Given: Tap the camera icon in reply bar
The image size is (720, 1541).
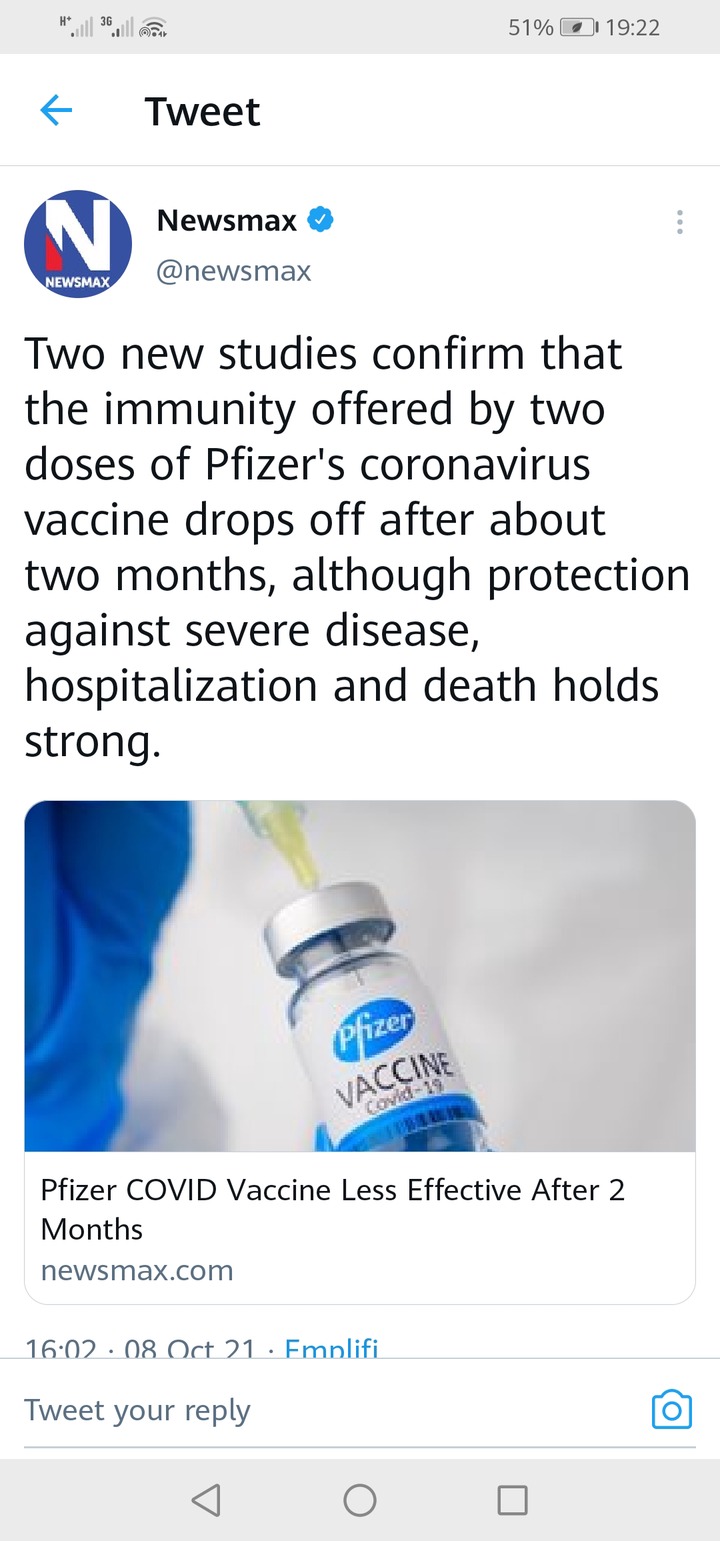Looking at the screenshot, I should pos(671,1409).
